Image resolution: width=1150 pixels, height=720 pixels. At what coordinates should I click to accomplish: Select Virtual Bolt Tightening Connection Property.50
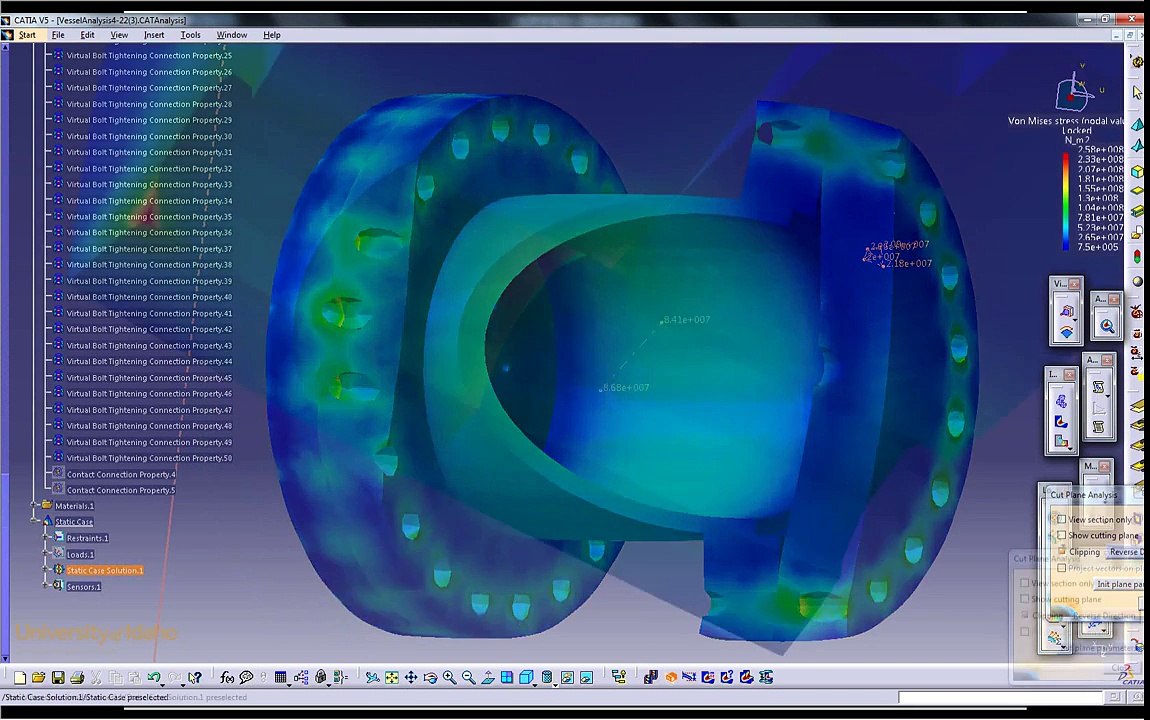point(149,458)
